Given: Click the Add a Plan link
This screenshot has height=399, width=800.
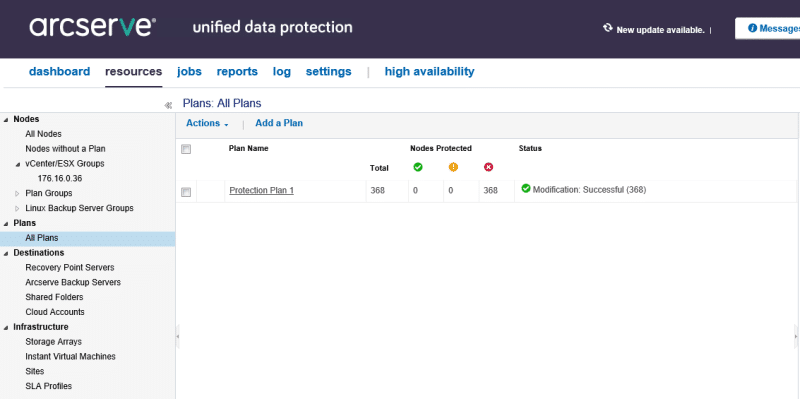Looking at the screenshot, I should coord(279,123).
